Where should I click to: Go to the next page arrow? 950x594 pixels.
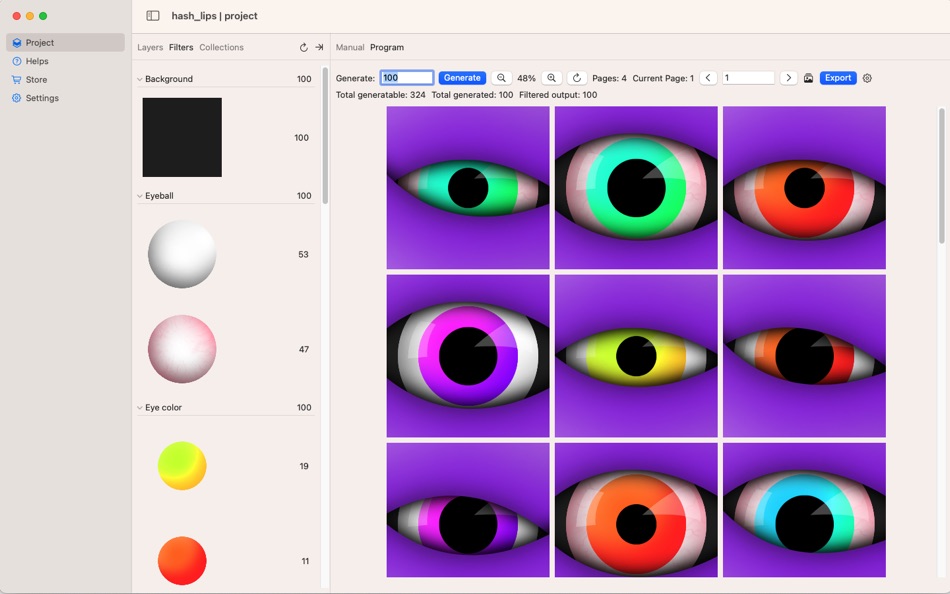(788, 78)
